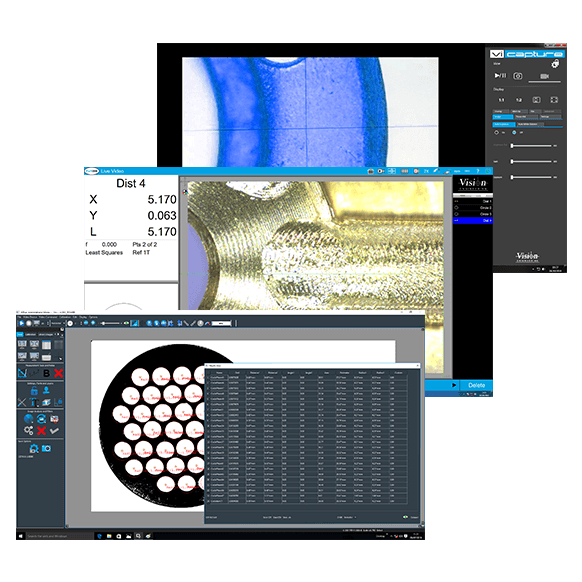Click the 2x magnification toolbar item

[x=426, y=171]
